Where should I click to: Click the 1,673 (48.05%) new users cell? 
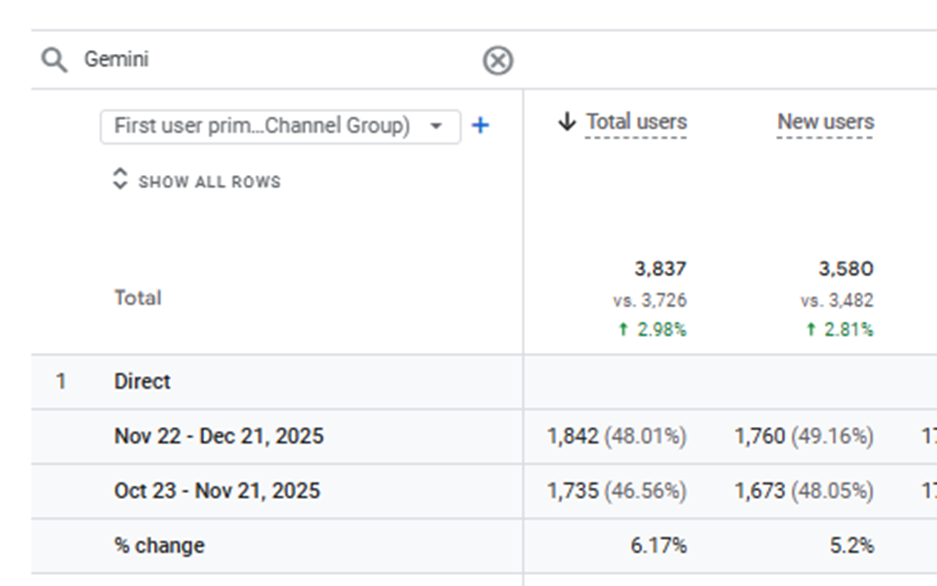pos(803,491)
